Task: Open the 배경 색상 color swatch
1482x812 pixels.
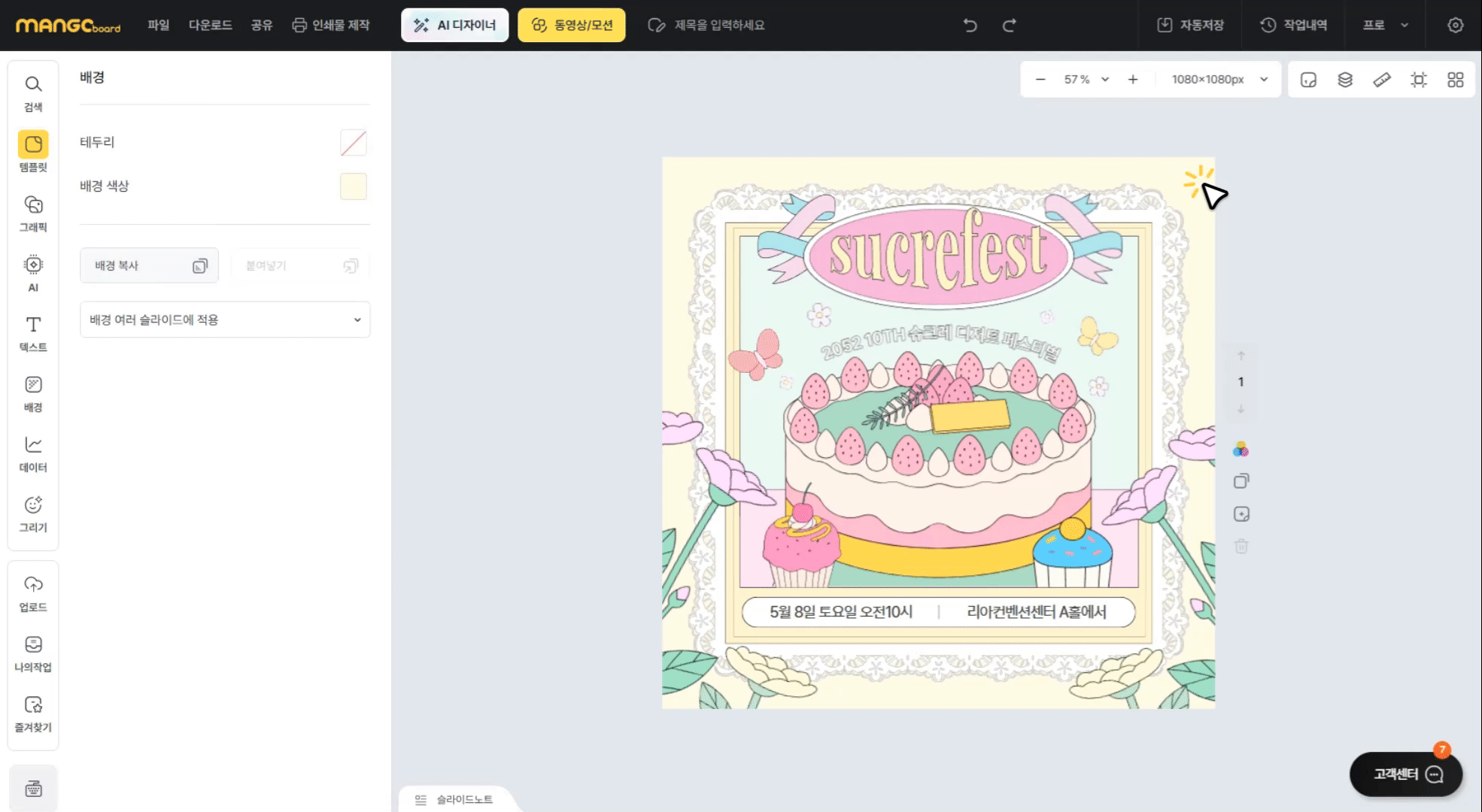Action: coord(353,186)
